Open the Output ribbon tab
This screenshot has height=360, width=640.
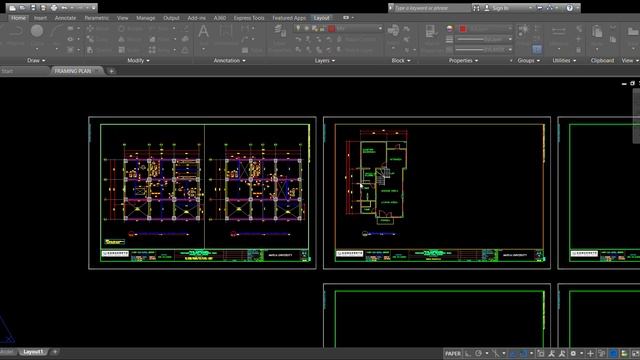(171, 18)
